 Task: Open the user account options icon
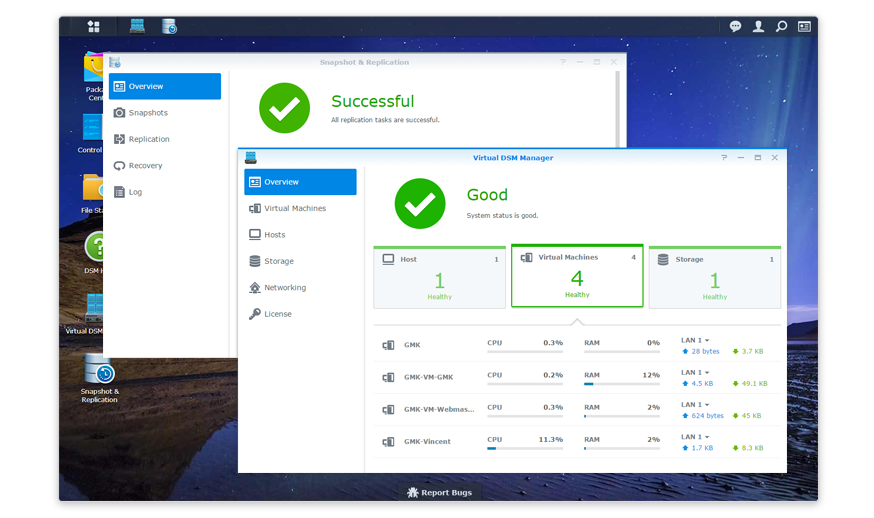(758, 26)
